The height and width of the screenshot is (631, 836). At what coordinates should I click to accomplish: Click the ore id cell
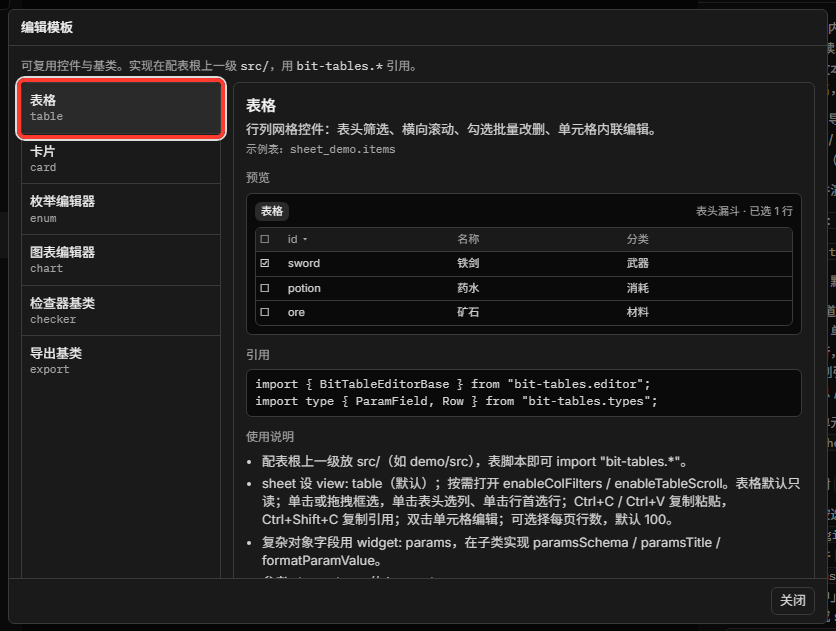point(296,312)
